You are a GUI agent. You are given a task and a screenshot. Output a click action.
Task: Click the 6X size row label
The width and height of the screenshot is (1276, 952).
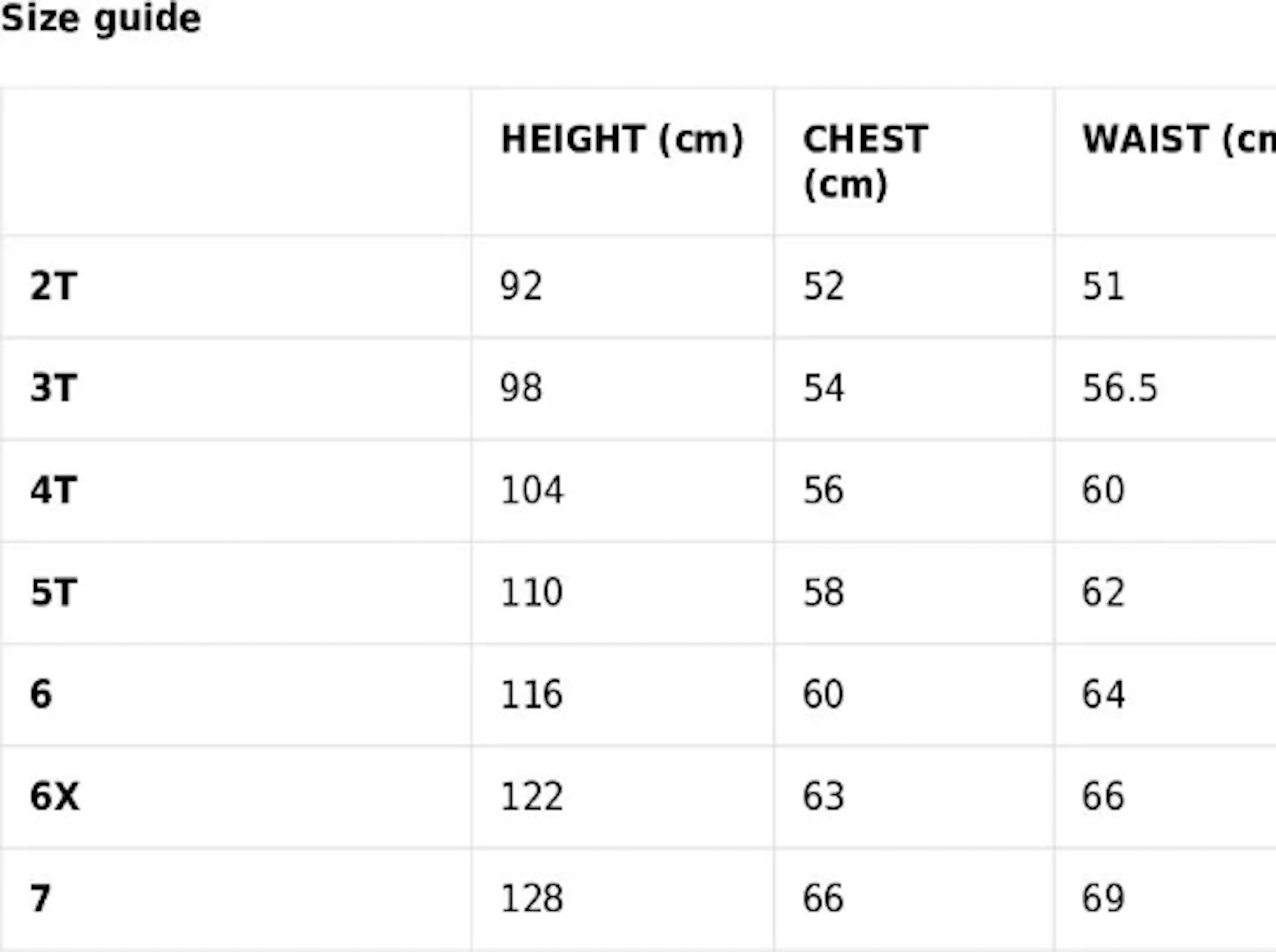tap(54, 797)
